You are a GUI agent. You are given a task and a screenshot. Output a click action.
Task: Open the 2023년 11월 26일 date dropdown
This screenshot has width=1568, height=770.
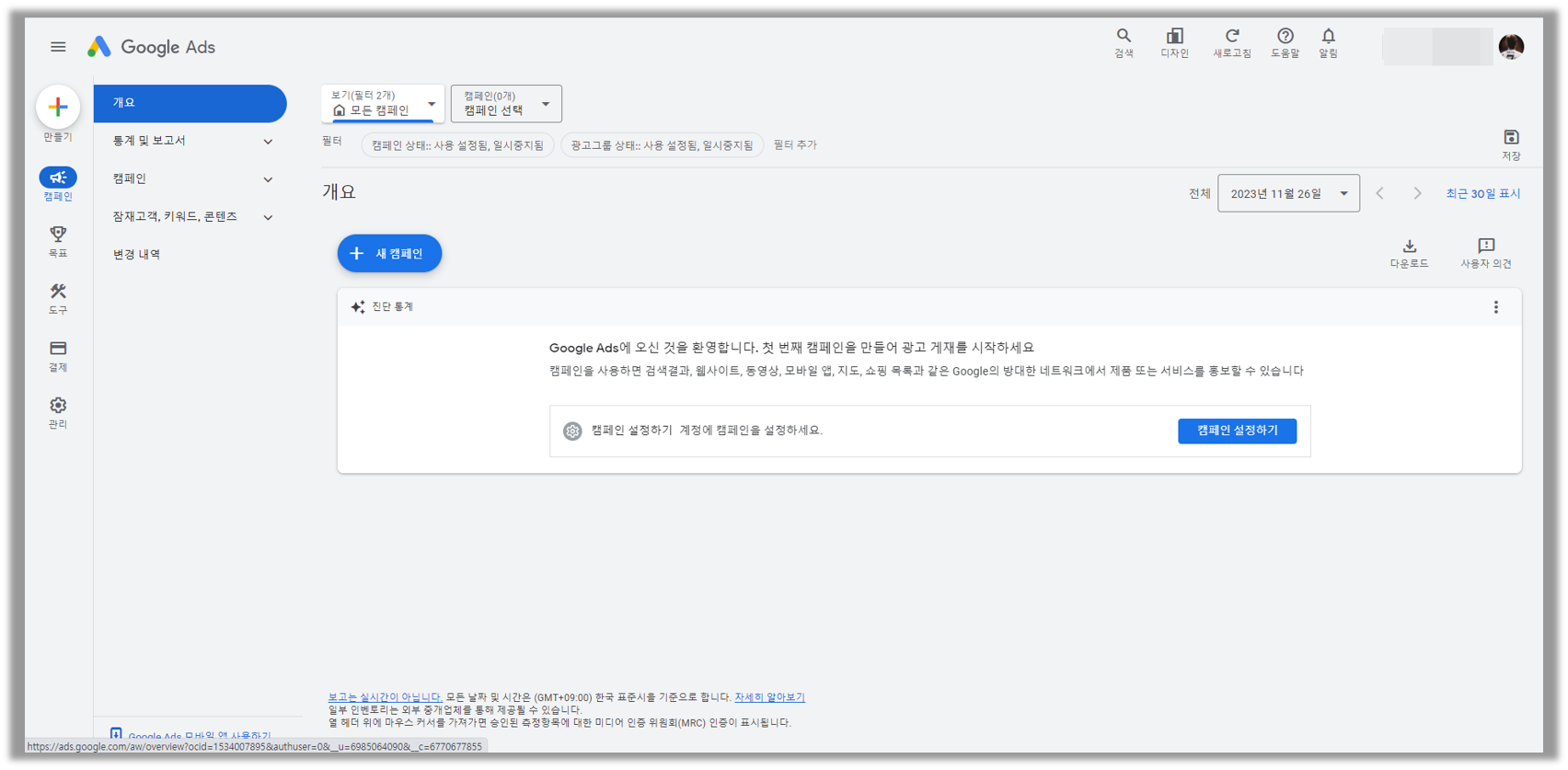click(1288, 193)
